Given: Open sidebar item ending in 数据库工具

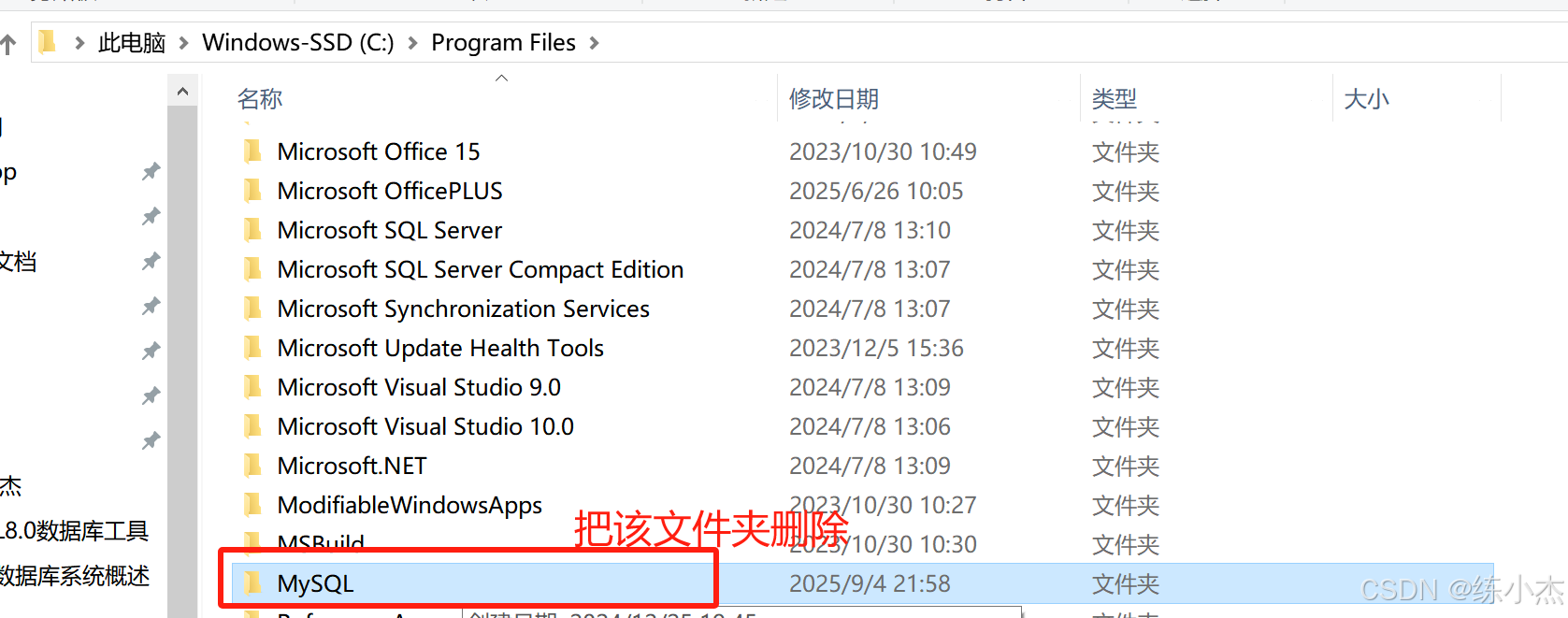Looking at the screenshot, I should tap(75, 531).
